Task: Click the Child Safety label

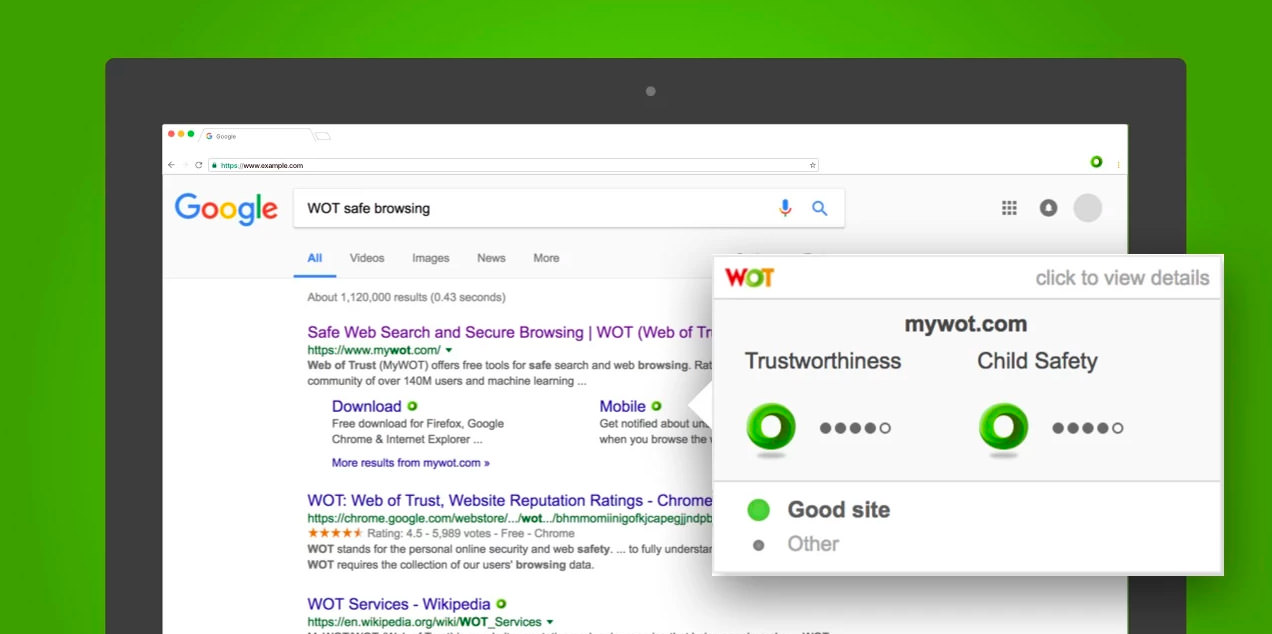Action: coord(1037,361)
